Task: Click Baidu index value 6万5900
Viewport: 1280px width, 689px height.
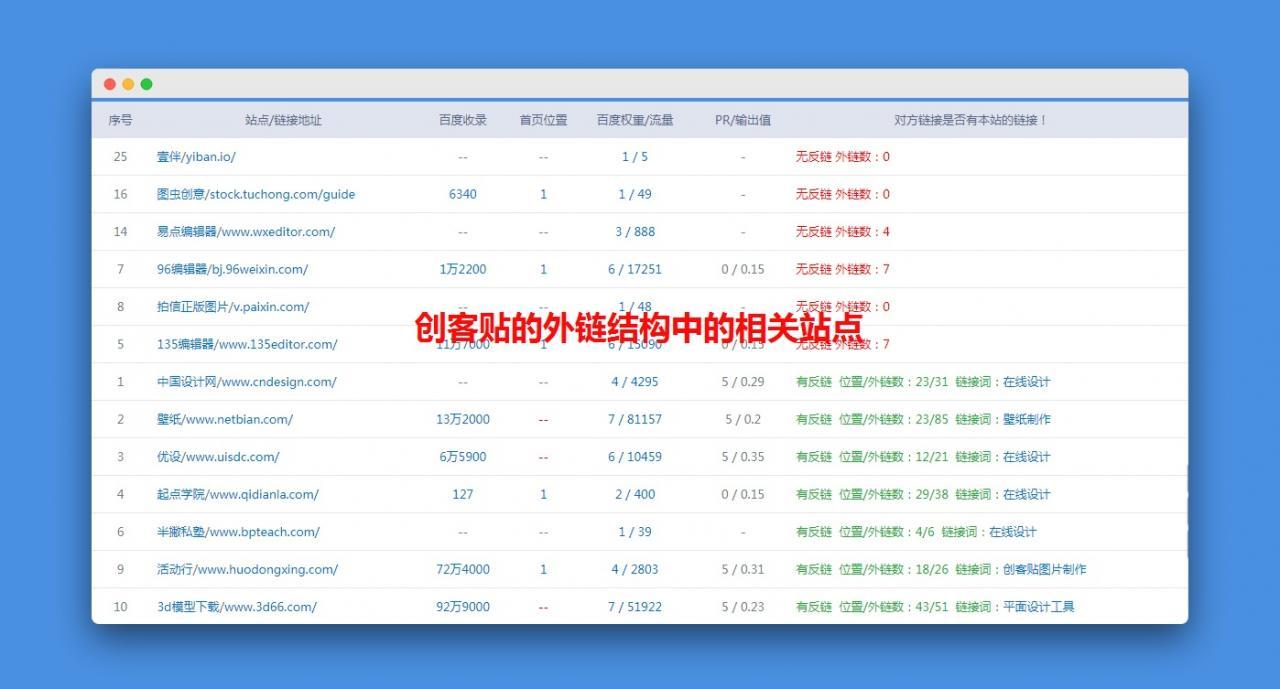Action: pyautogui.click(x=463, y=457)
